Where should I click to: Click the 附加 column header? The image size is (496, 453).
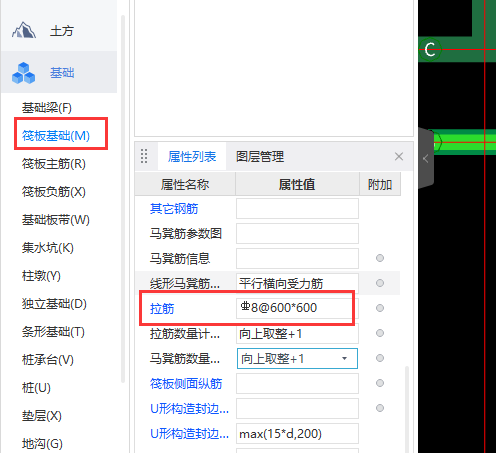(x=380, y=184)
